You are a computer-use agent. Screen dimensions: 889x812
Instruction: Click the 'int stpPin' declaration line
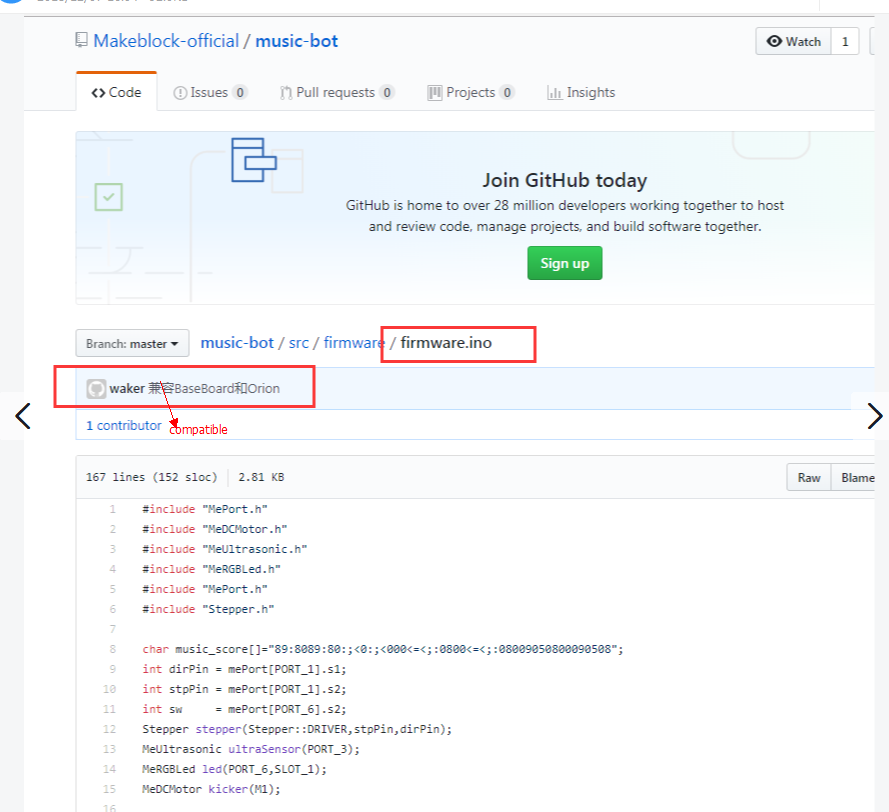tap(244, 690)
